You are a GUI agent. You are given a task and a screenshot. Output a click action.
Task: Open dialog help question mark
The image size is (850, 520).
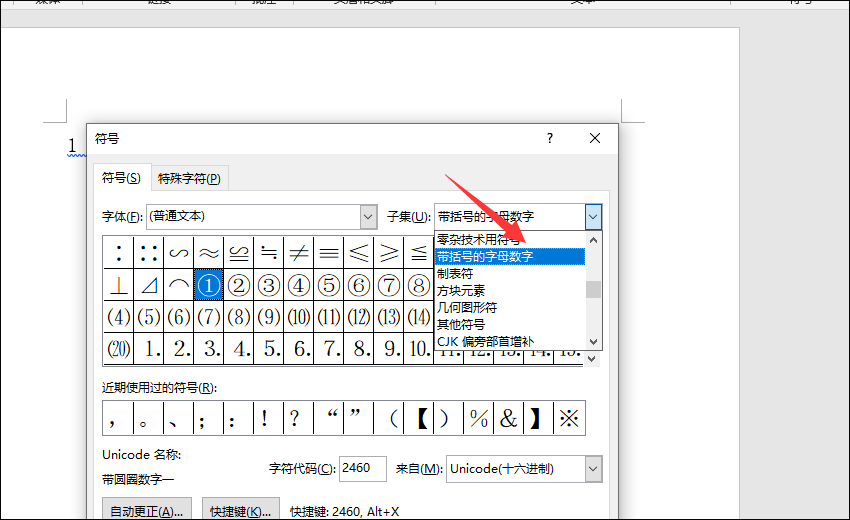tap(550, 138)
